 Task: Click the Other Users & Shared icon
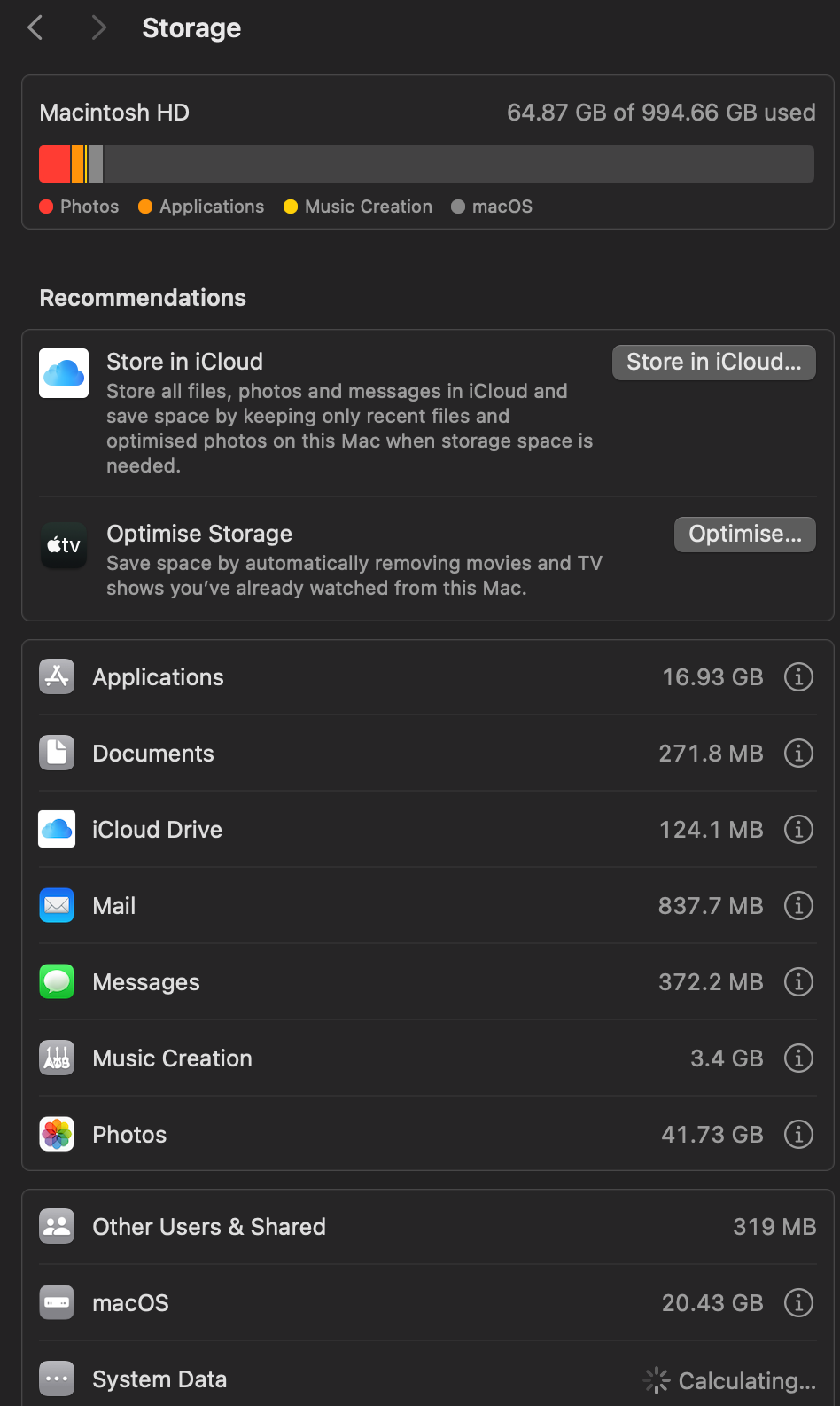point(57,1226)
